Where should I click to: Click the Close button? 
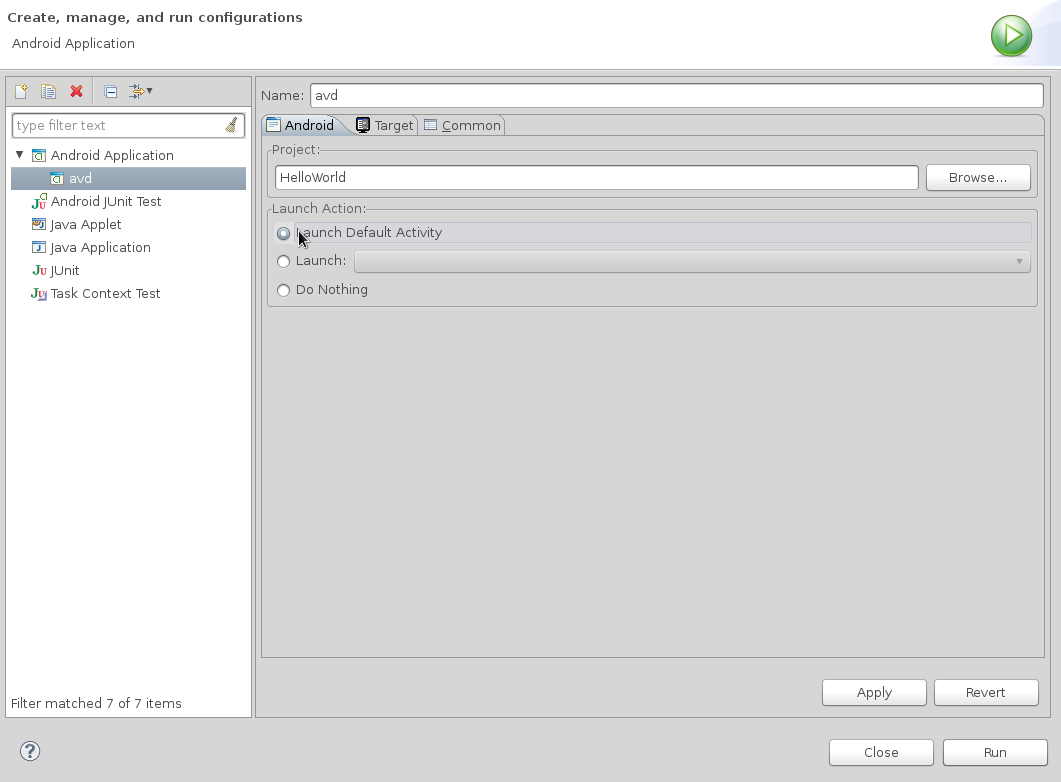click(881, 752)
